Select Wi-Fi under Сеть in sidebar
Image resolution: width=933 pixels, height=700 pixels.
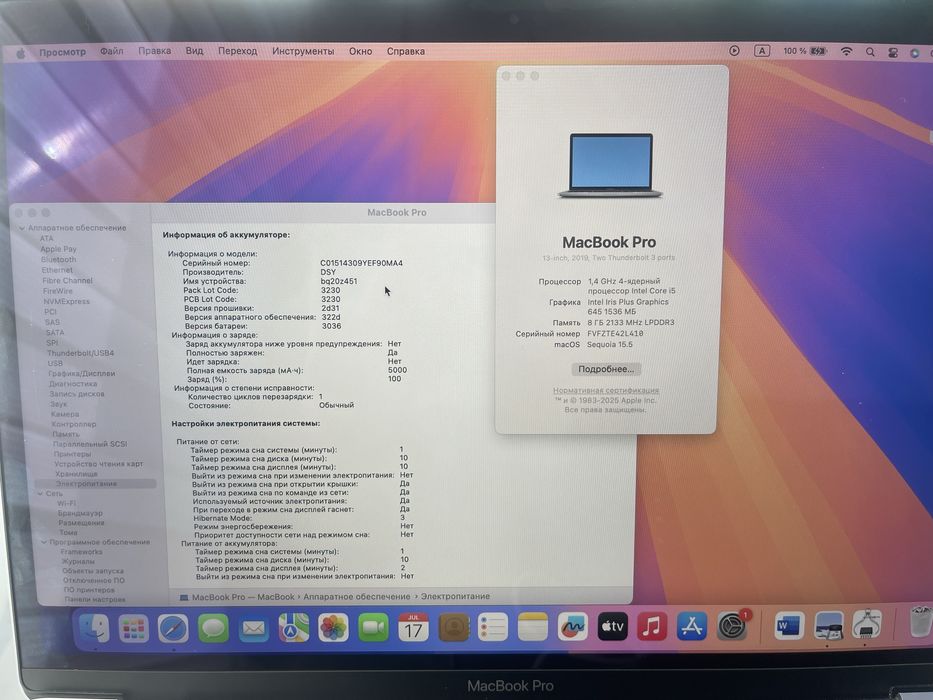click(x=66, y=503)
